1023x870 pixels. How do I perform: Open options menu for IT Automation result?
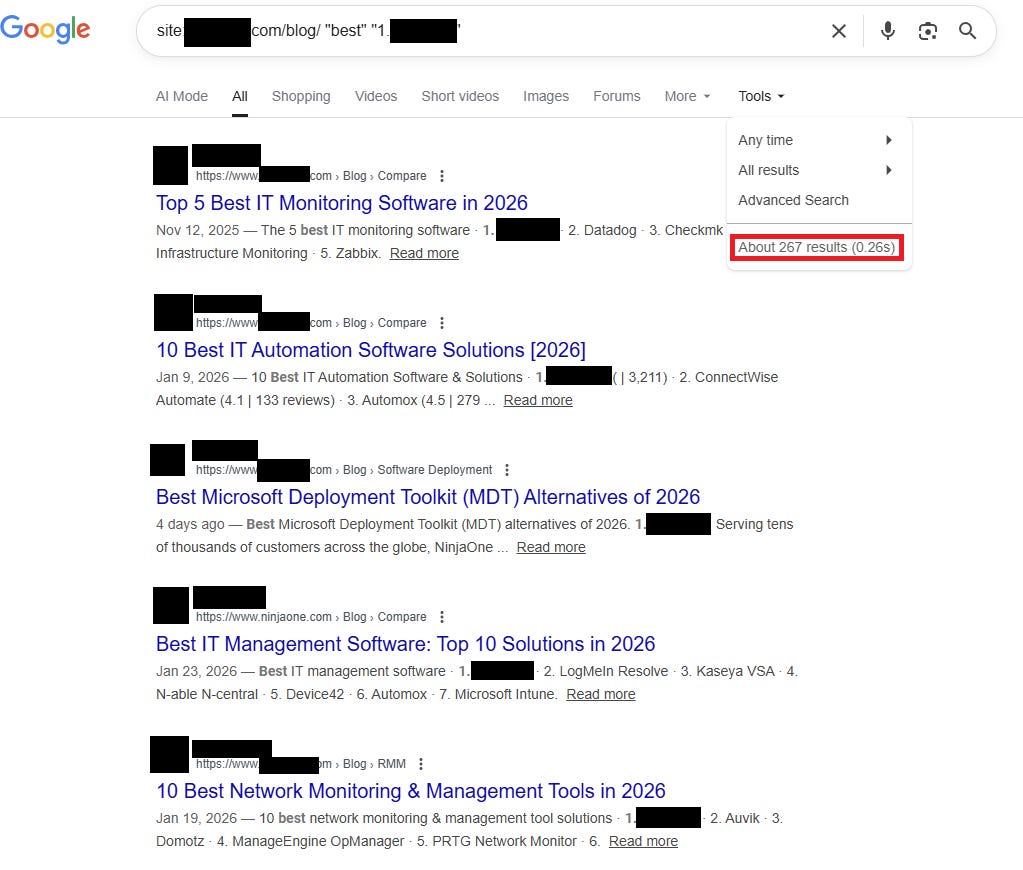pyautogui.click(x=442, y=323)
